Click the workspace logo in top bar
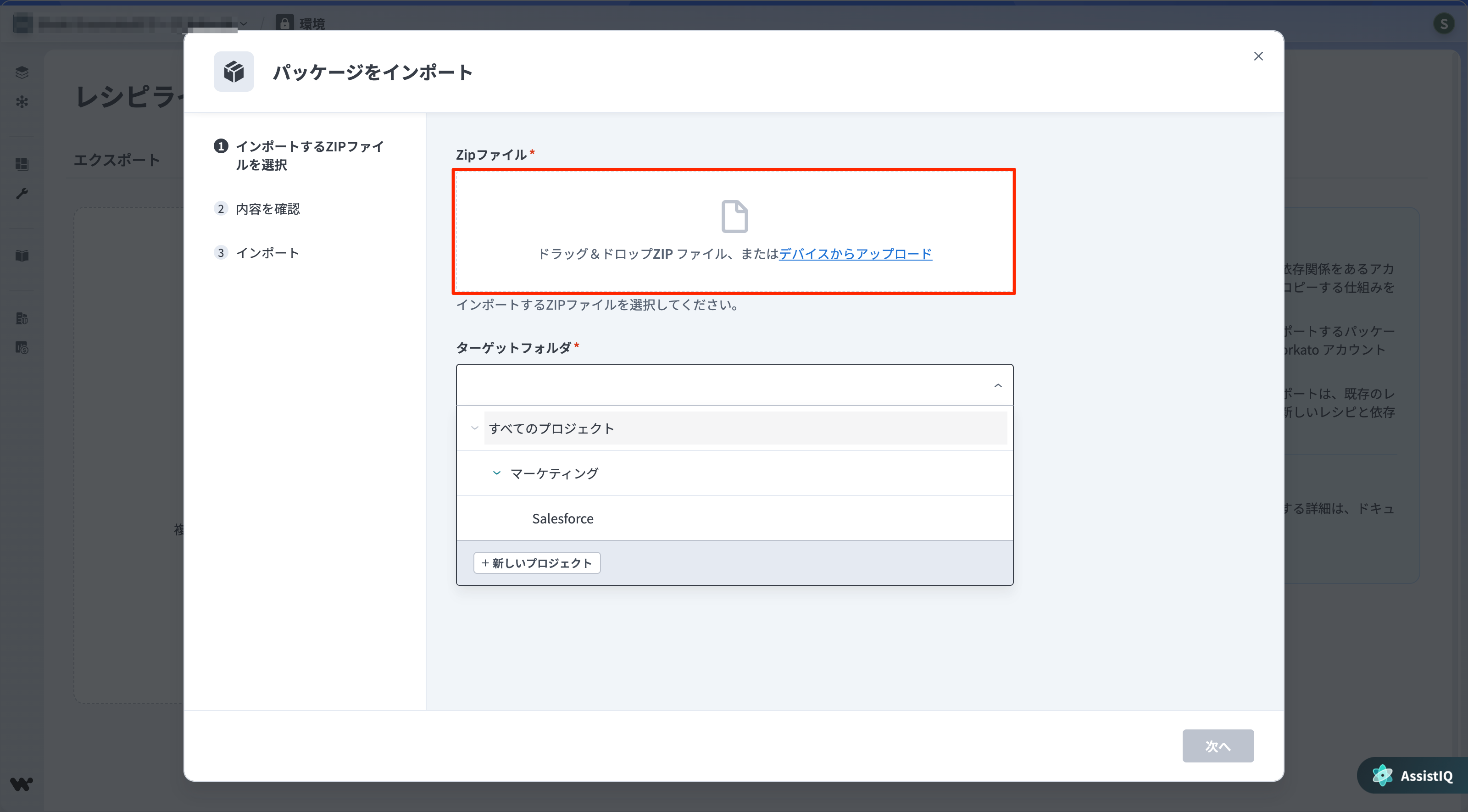 [x=23, y=23]
